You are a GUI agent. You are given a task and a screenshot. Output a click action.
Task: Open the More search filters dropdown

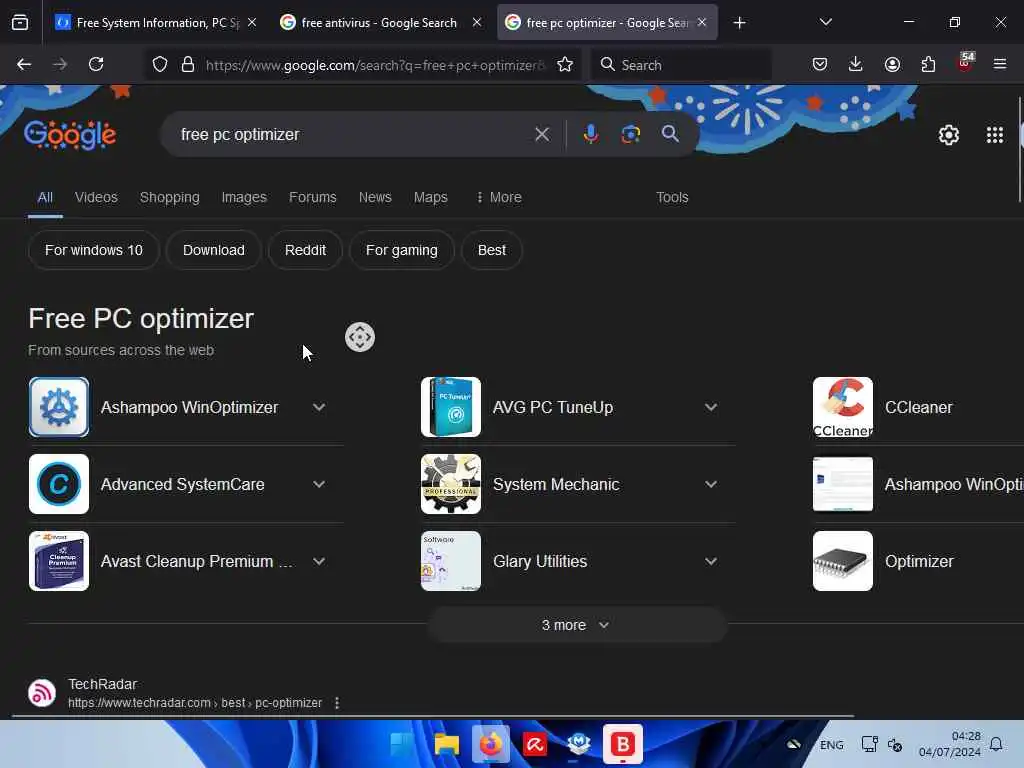tap(499, 197)
